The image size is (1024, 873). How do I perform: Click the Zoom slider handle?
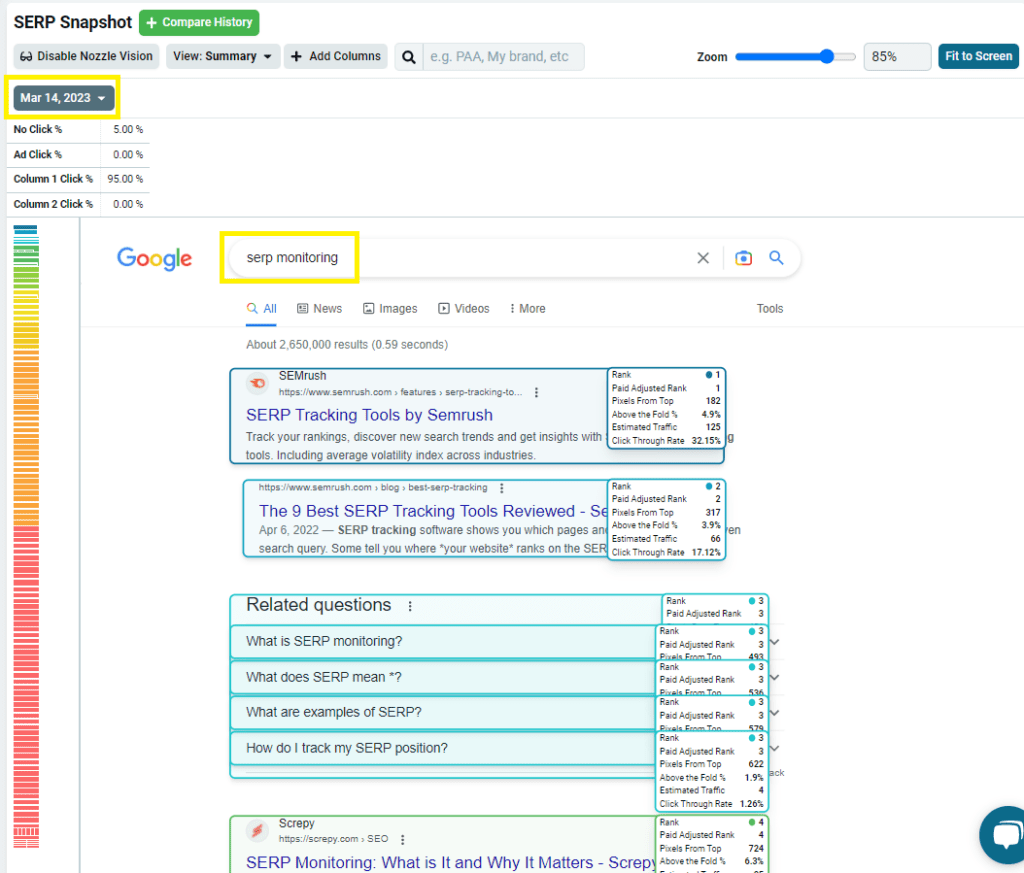point(826,57)
